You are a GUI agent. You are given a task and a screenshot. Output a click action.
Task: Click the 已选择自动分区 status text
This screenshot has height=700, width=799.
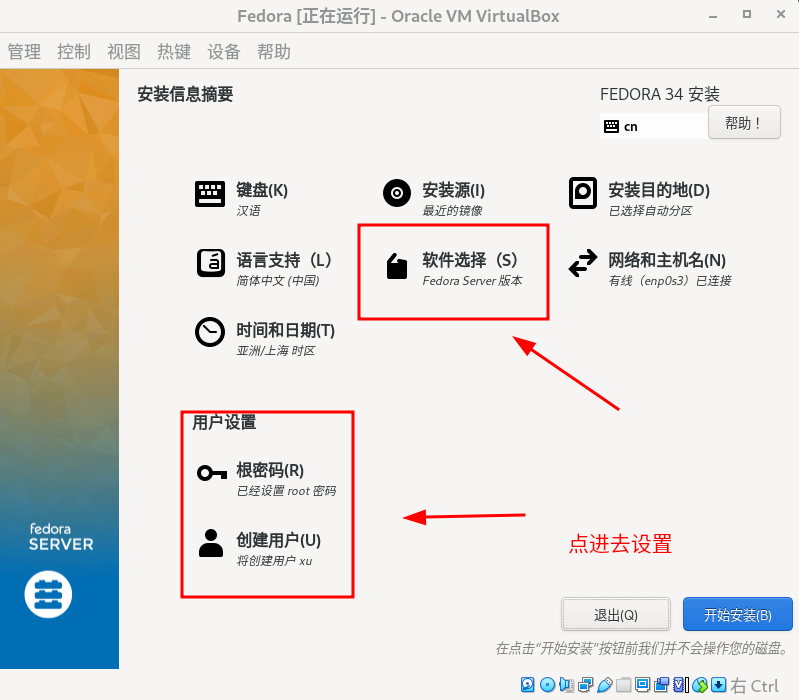650,210
